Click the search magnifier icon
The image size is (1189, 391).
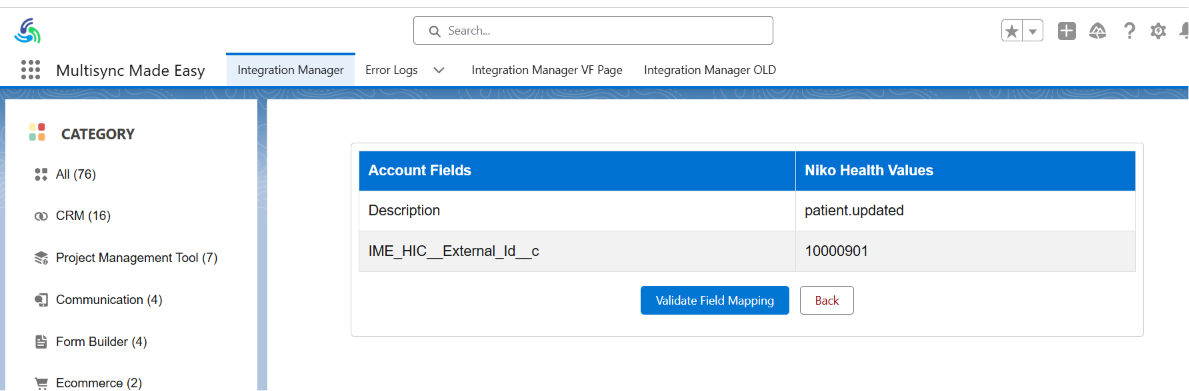pos(435,31)
